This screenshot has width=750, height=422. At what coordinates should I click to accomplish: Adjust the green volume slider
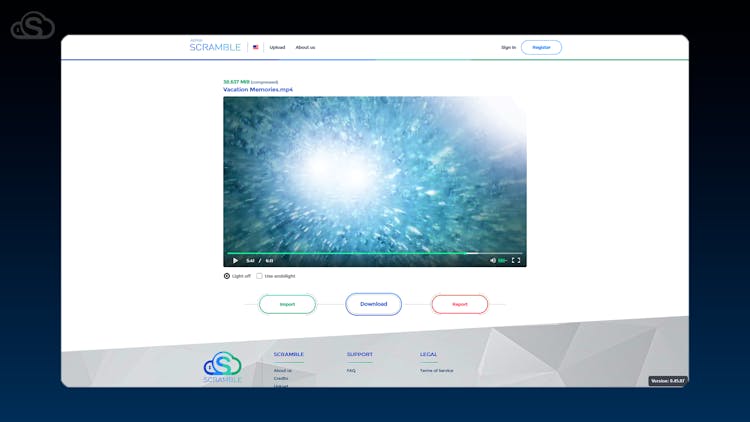503,260
